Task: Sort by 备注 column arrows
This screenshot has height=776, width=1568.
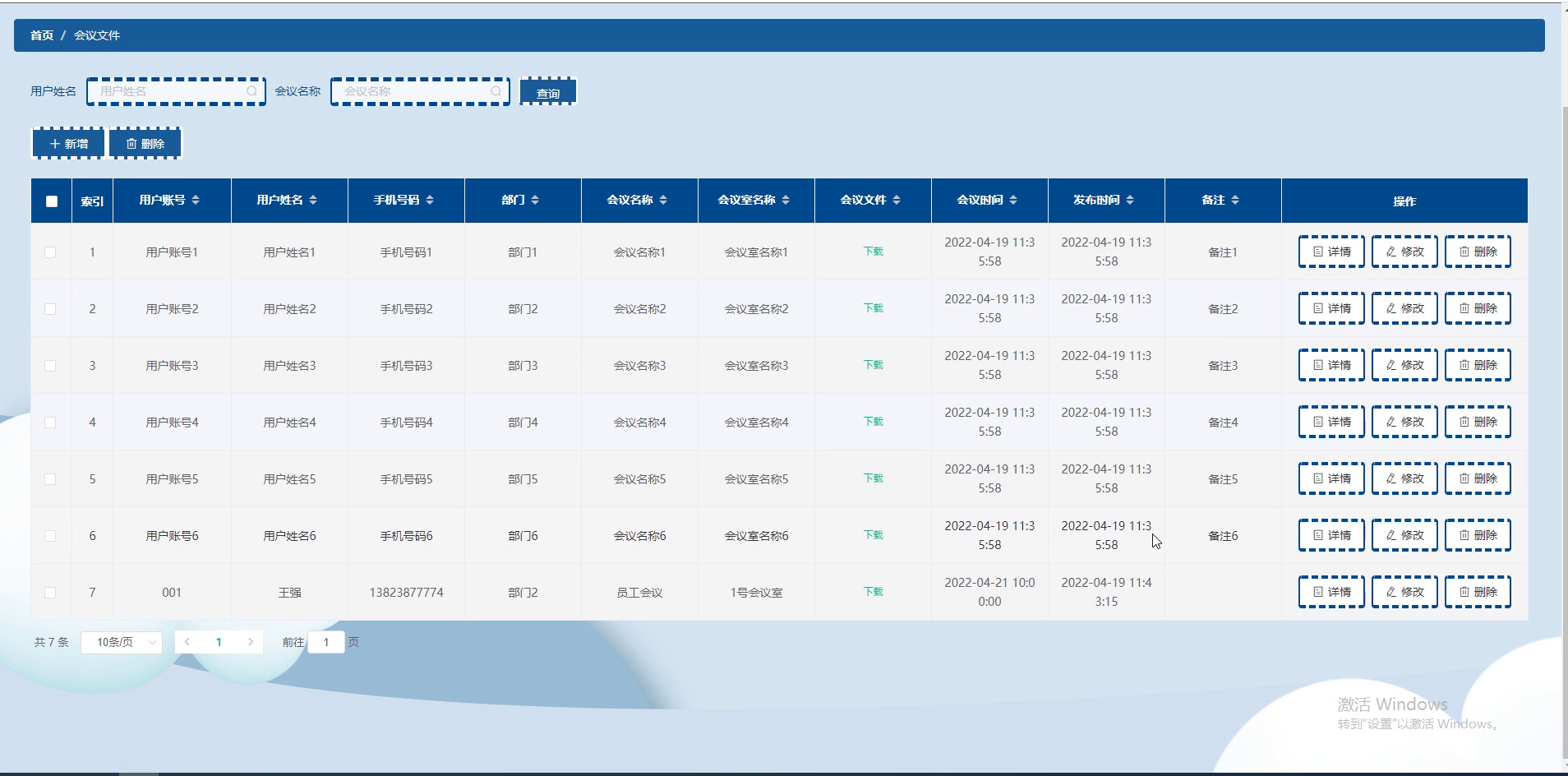Action: point(1235,200)
